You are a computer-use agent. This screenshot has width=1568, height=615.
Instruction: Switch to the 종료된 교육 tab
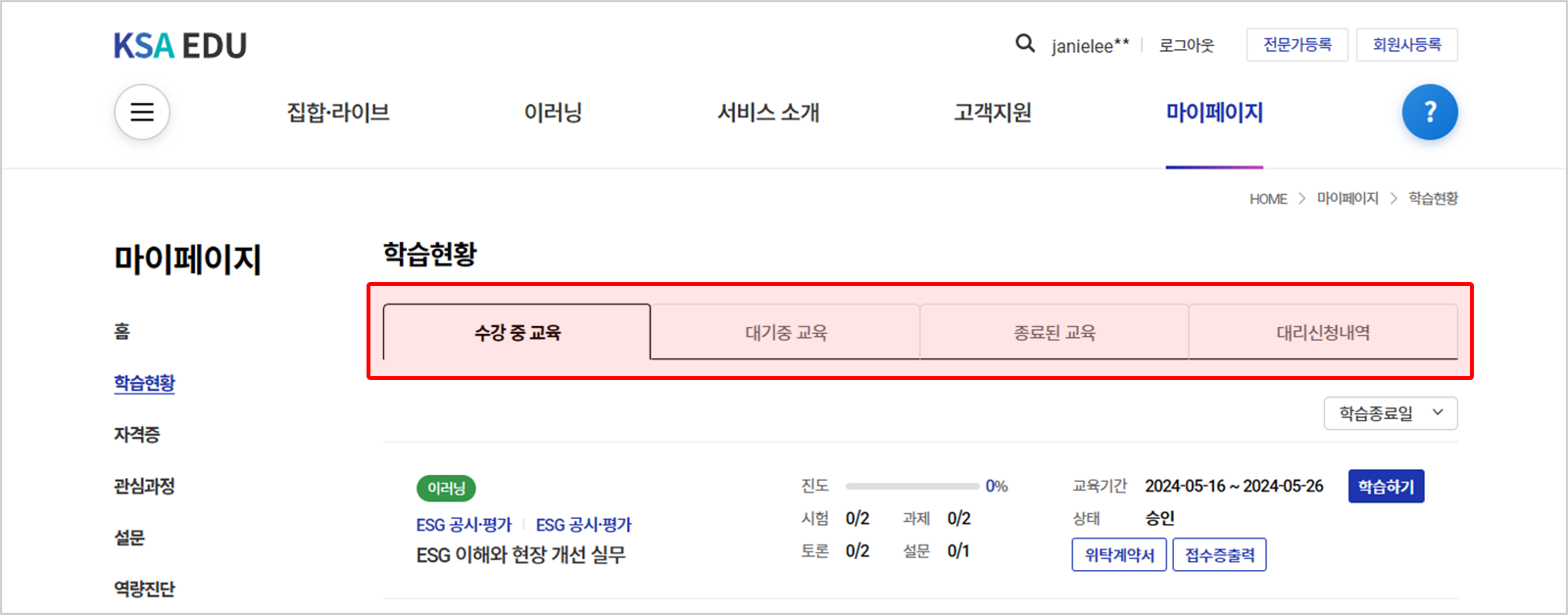pyautogui.click(x=1054, y=332)
